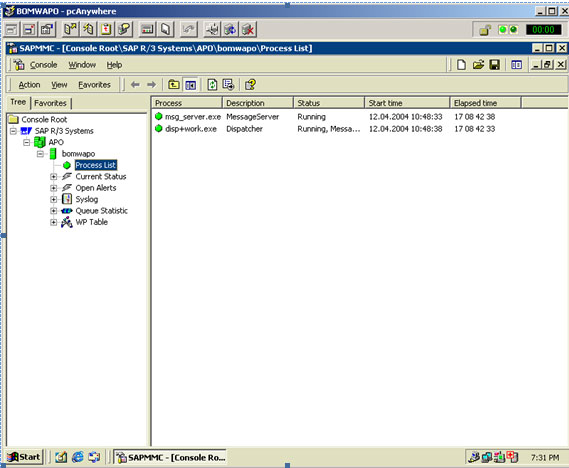Viewport: 569px width, 468px height.
Task: Click the yellow Help question mark icon
Action: pyautogui.click(x=250, y=85)
